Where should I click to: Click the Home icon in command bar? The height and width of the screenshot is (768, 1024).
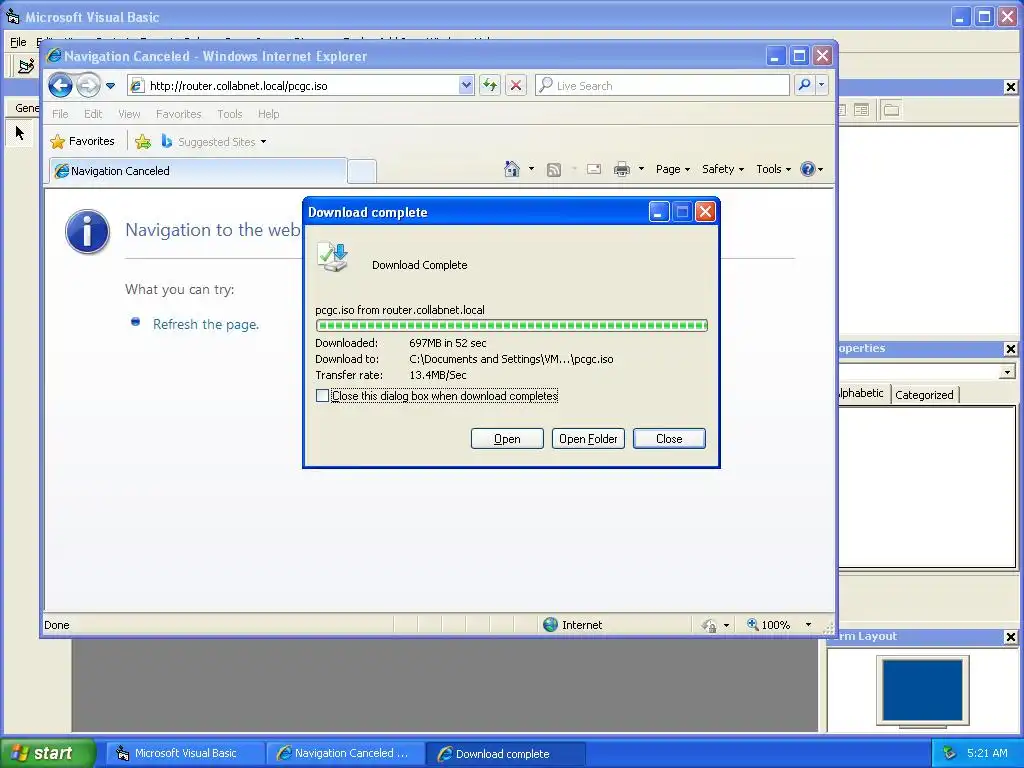[512, 169]
